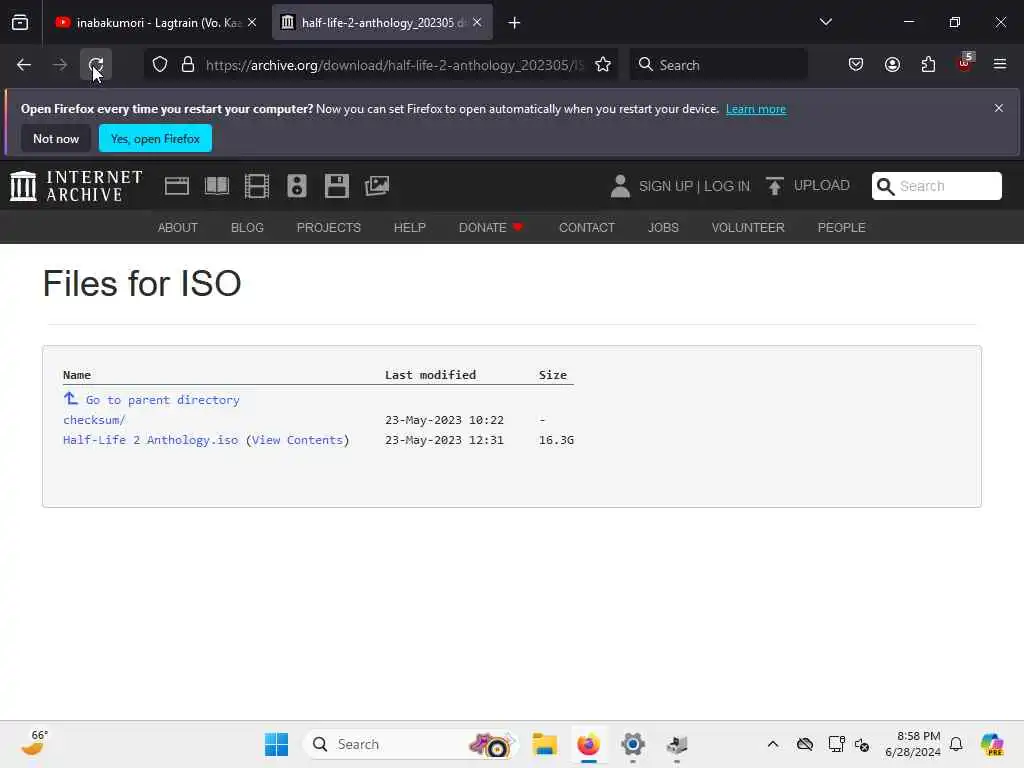1024x768 pixels.
Task: Click the SIGN UP link
Action: click(x=665, y=187)
